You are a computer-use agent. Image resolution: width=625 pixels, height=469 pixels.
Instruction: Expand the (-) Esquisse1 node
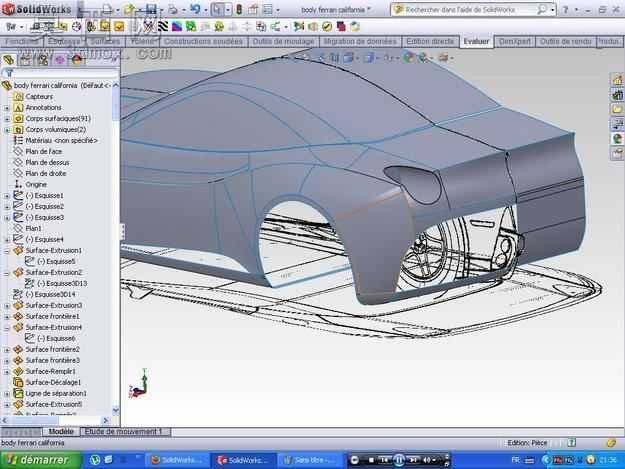[x=7, y=196]
